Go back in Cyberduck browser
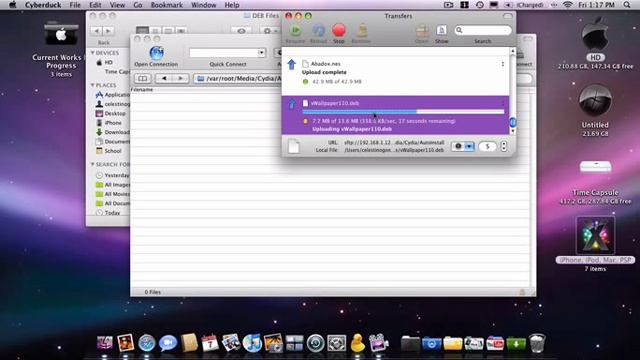The image size is (640, 360). click(x=164, y=78)
